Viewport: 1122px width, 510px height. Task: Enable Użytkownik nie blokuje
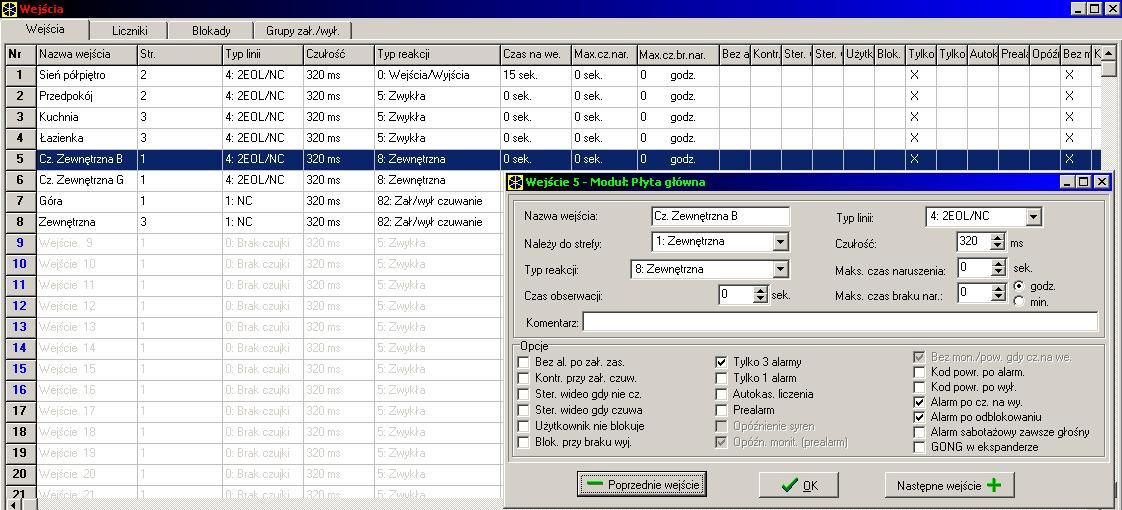click(x=523, y=426)
